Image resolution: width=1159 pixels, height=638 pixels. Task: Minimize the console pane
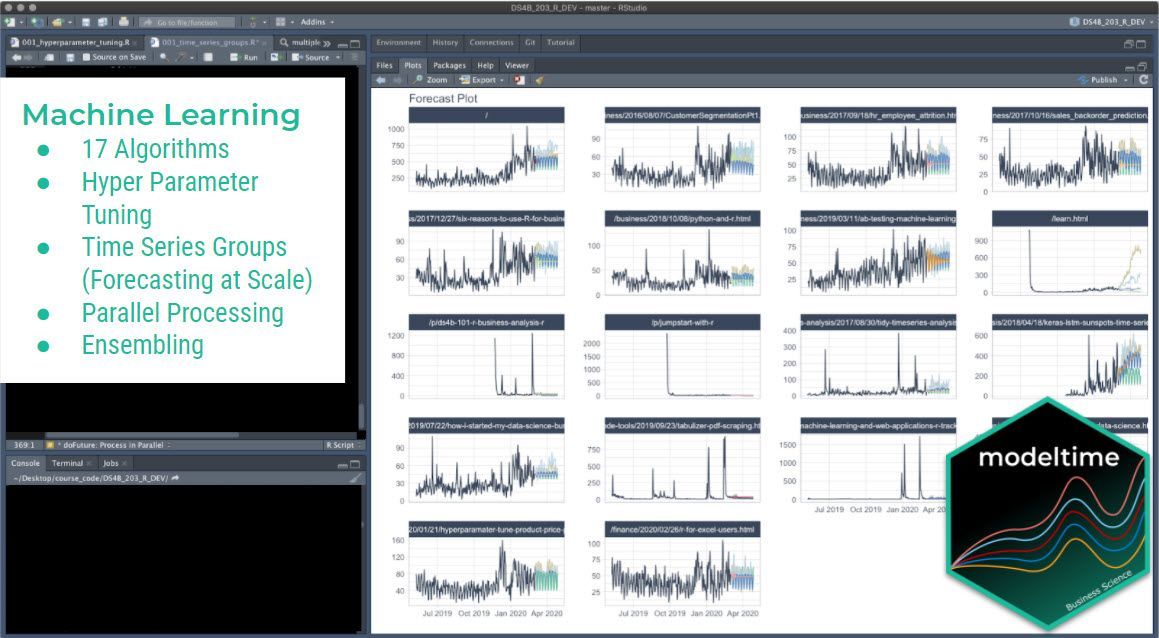342,464
